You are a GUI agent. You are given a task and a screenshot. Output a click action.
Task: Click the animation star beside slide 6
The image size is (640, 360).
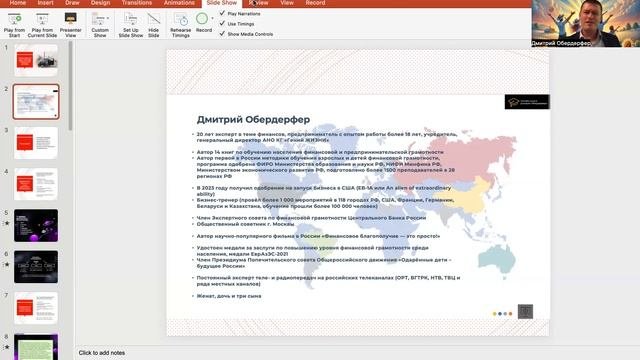coord(7,264)
